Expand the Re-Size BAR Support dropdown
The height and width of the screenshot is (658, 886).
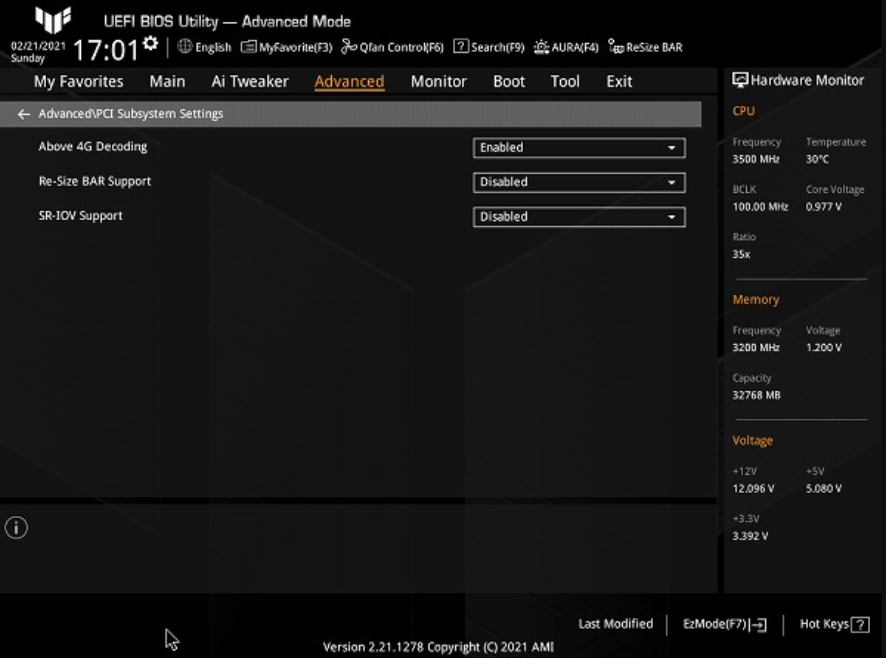(579, 182)
